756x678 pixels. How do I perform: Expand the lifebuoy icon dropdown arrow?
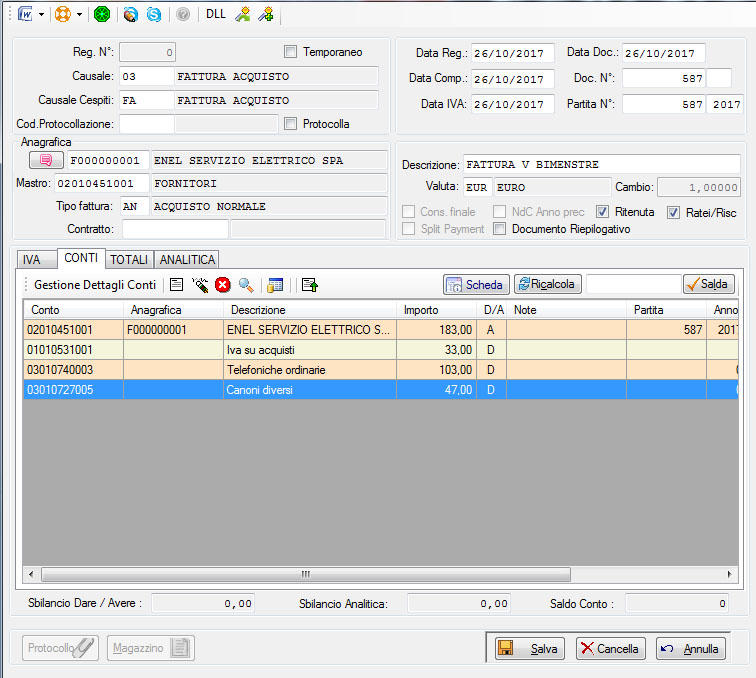tap(79, 15)
